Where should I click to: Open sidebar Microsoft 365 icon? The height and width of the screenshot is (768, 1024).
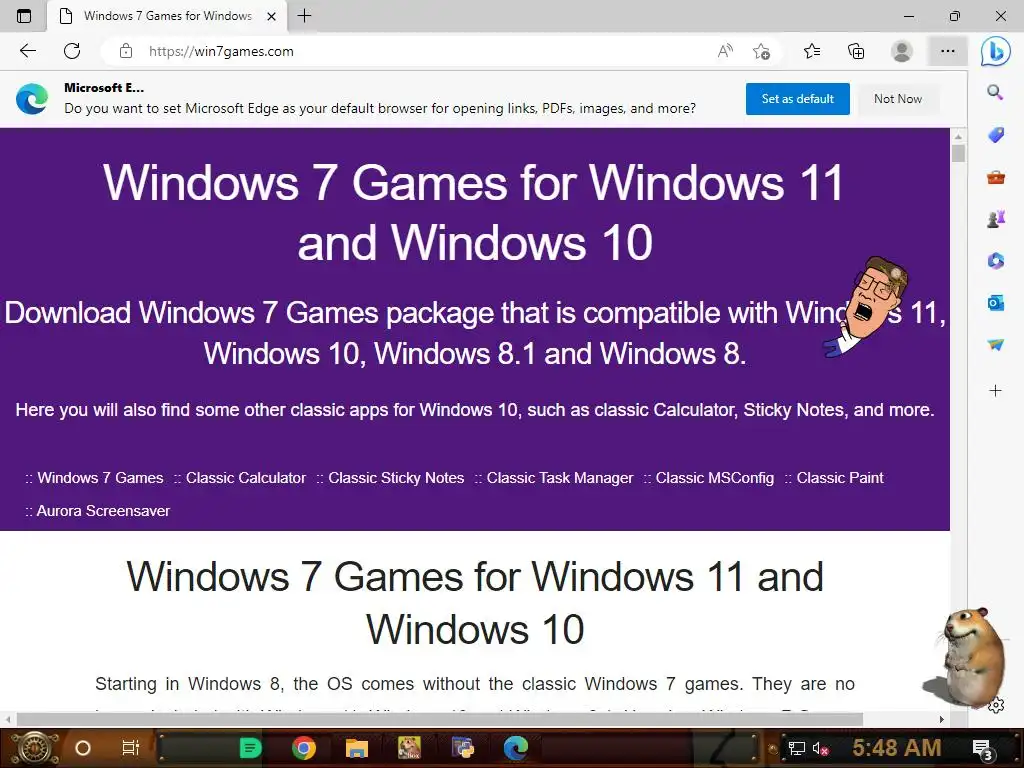(995, 261)
